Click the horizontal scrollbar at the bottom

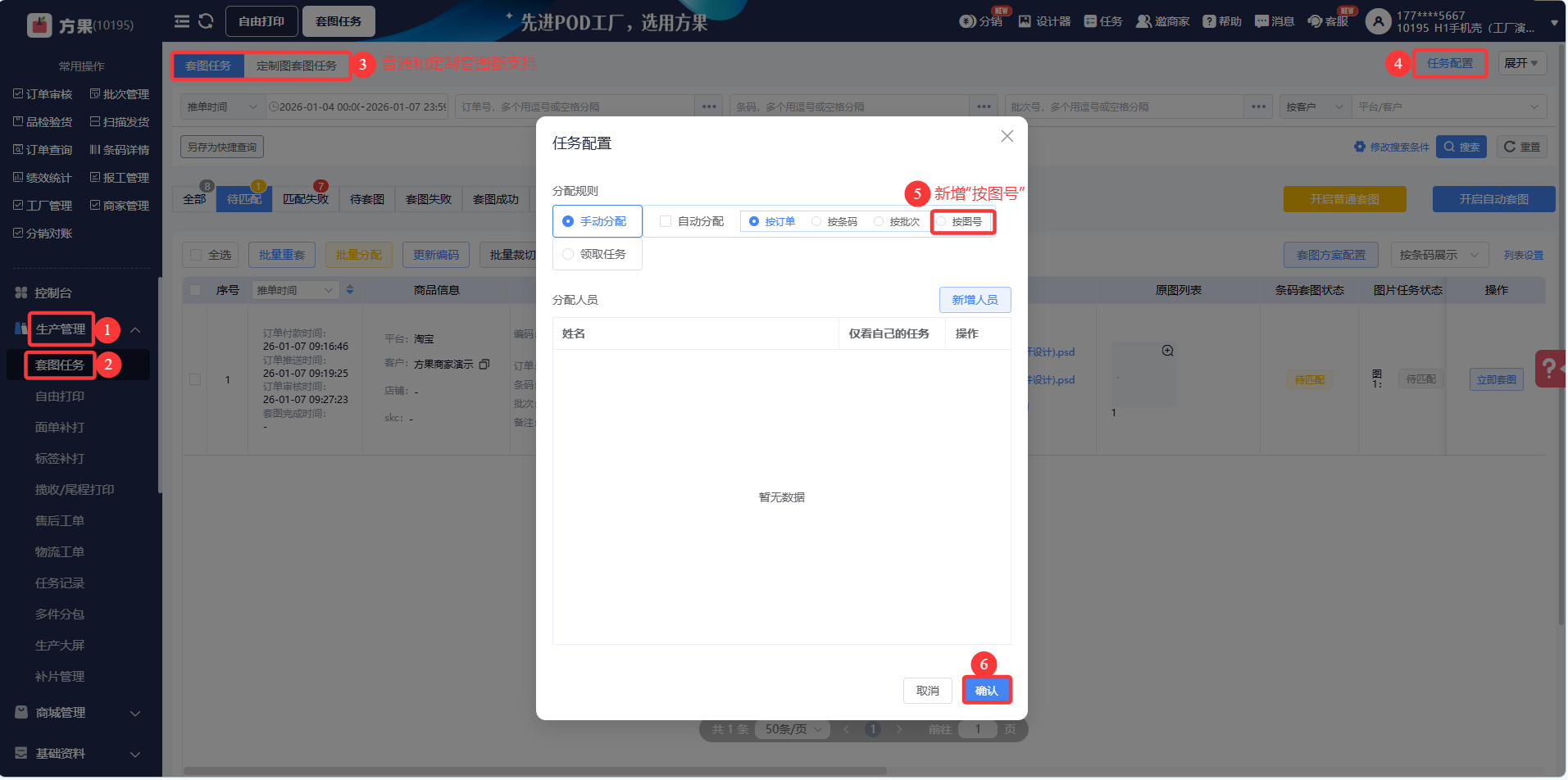[x=535, y=771]
